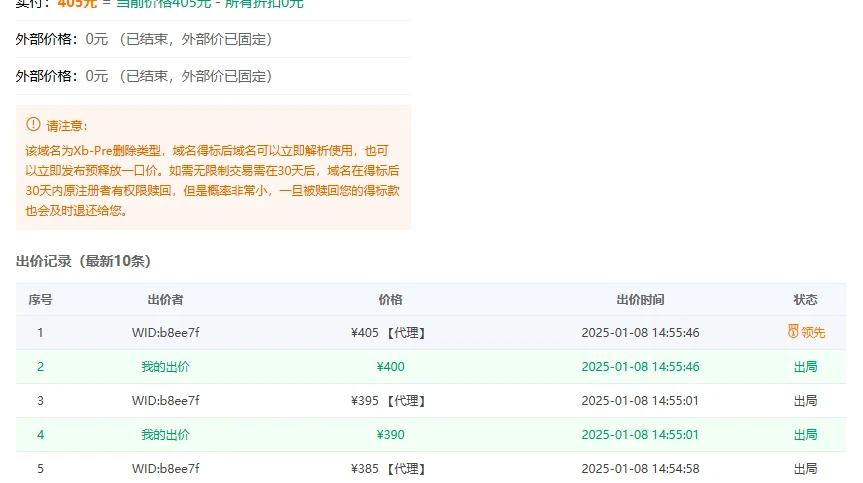Click the 出价时间 column header
This screenshot has width=863, height=483.
point(640,299)
